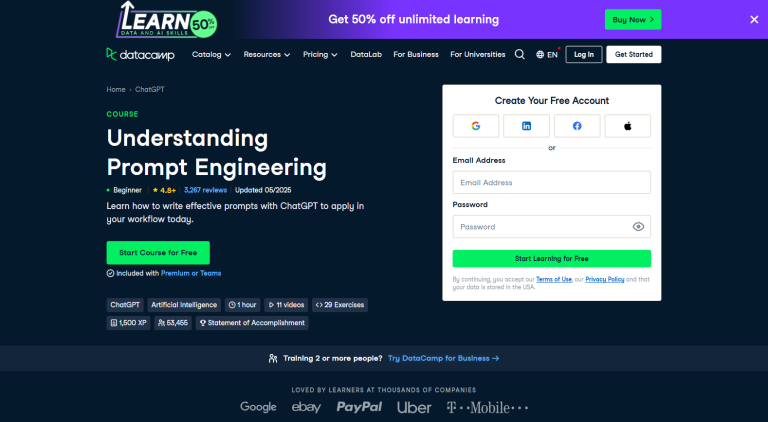768x422 pixels.
Task: Toggle password visibility eye icon
Action: [x=638, y=227]
